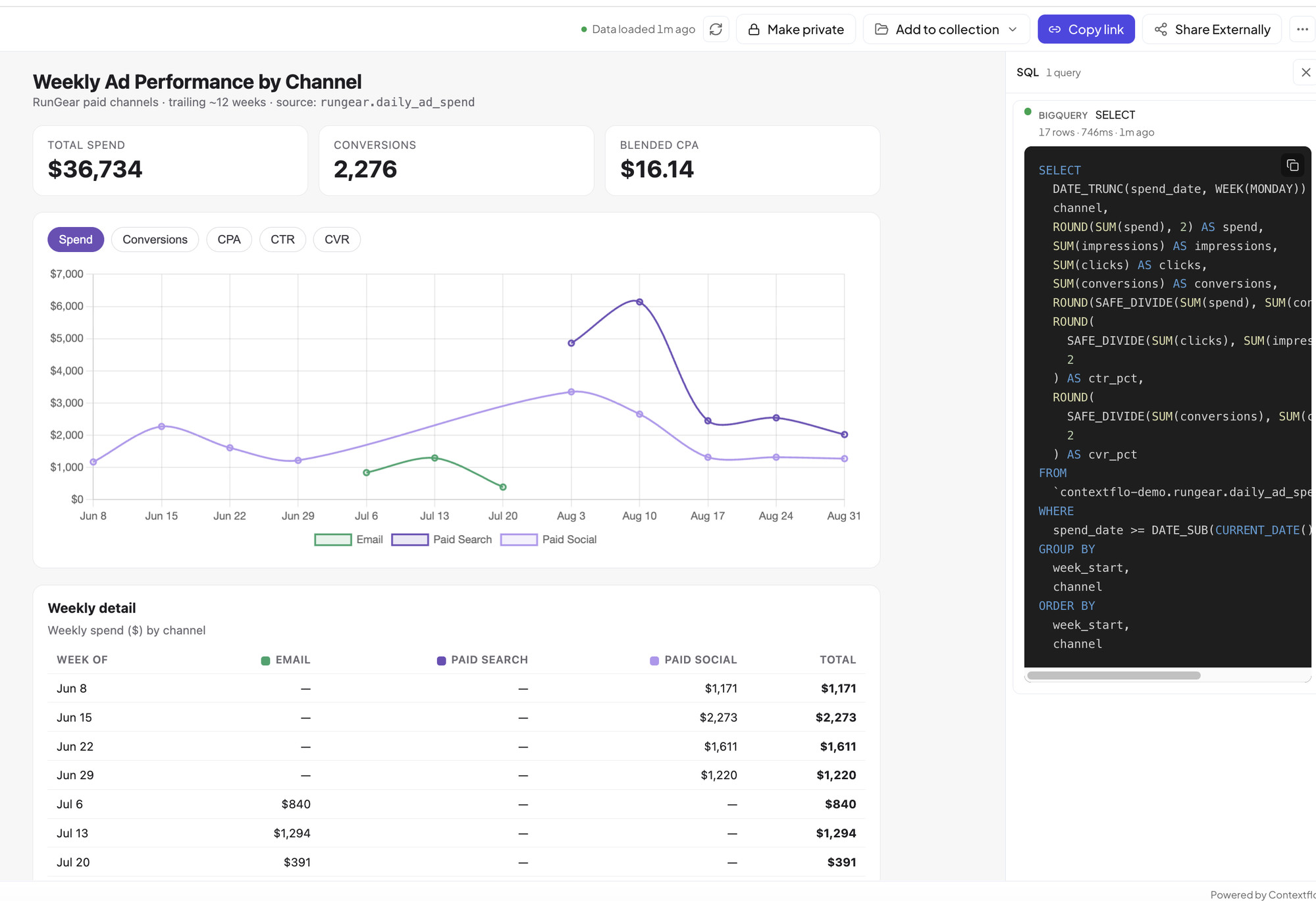Click the lock icon on Make private
Screen dimensions: 1316x901
click(x=754, y=30)
